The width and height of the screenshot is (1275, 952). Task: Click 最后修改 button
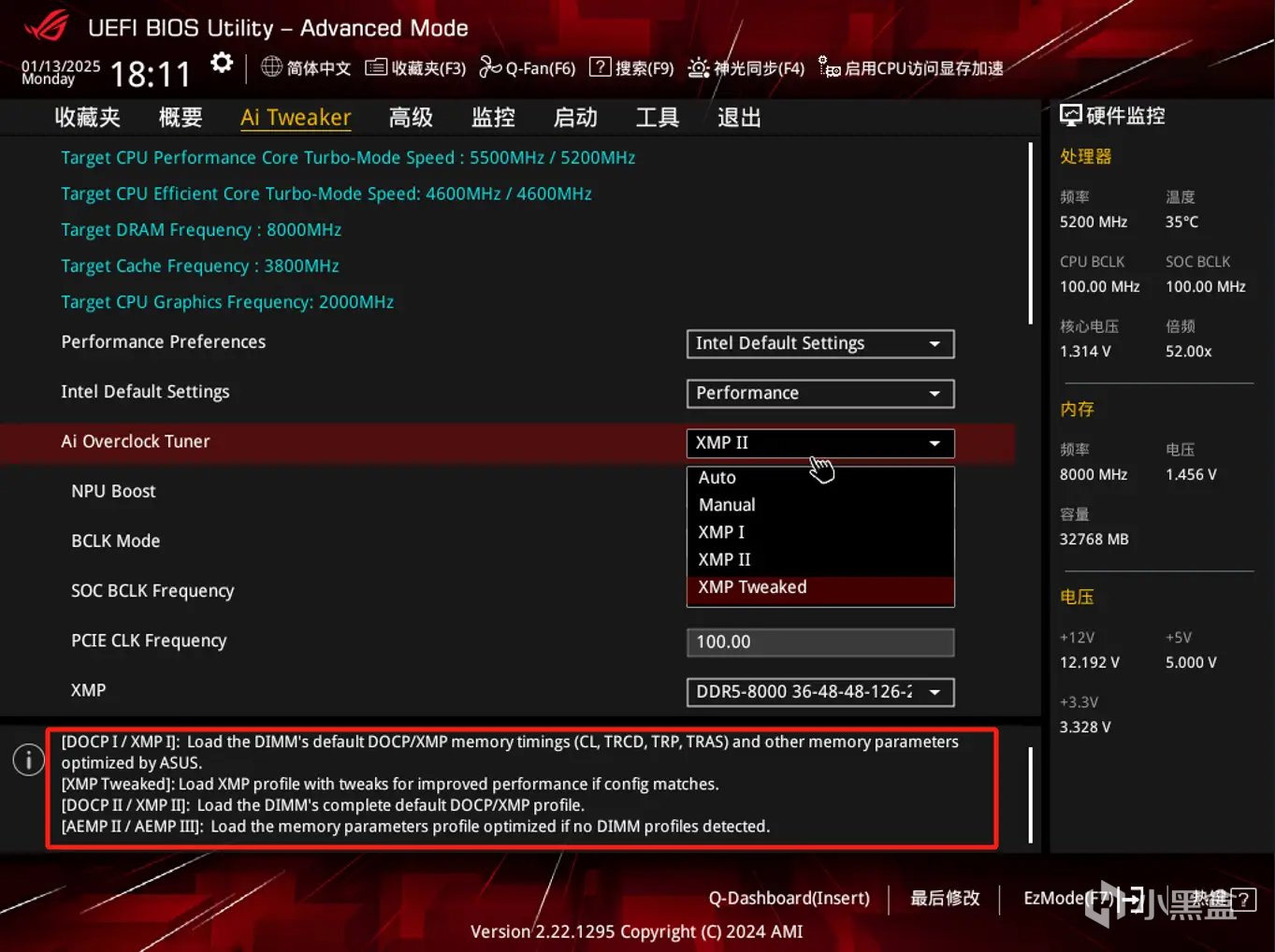[x=945, y=898]
